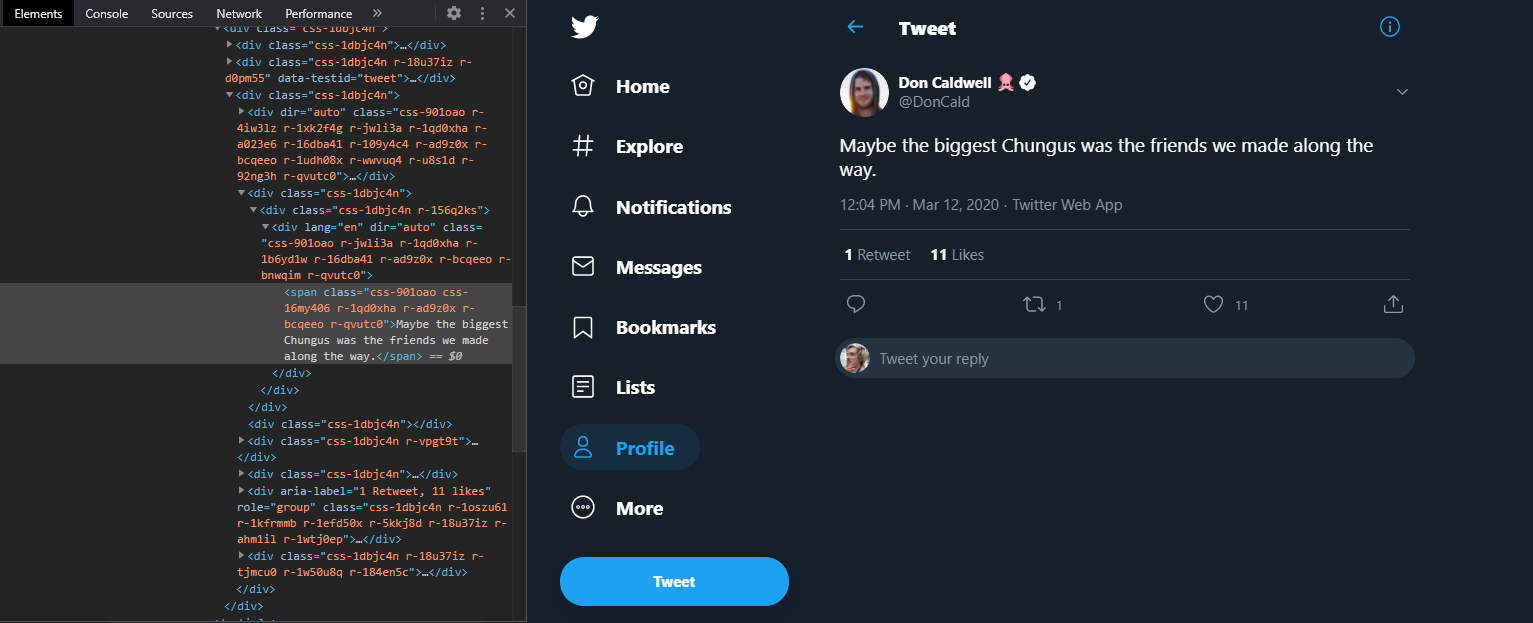The width and height of the screenshot is (1533, 623).
Task: Click the reply speech bubble icon
Action: coord(855,304)
